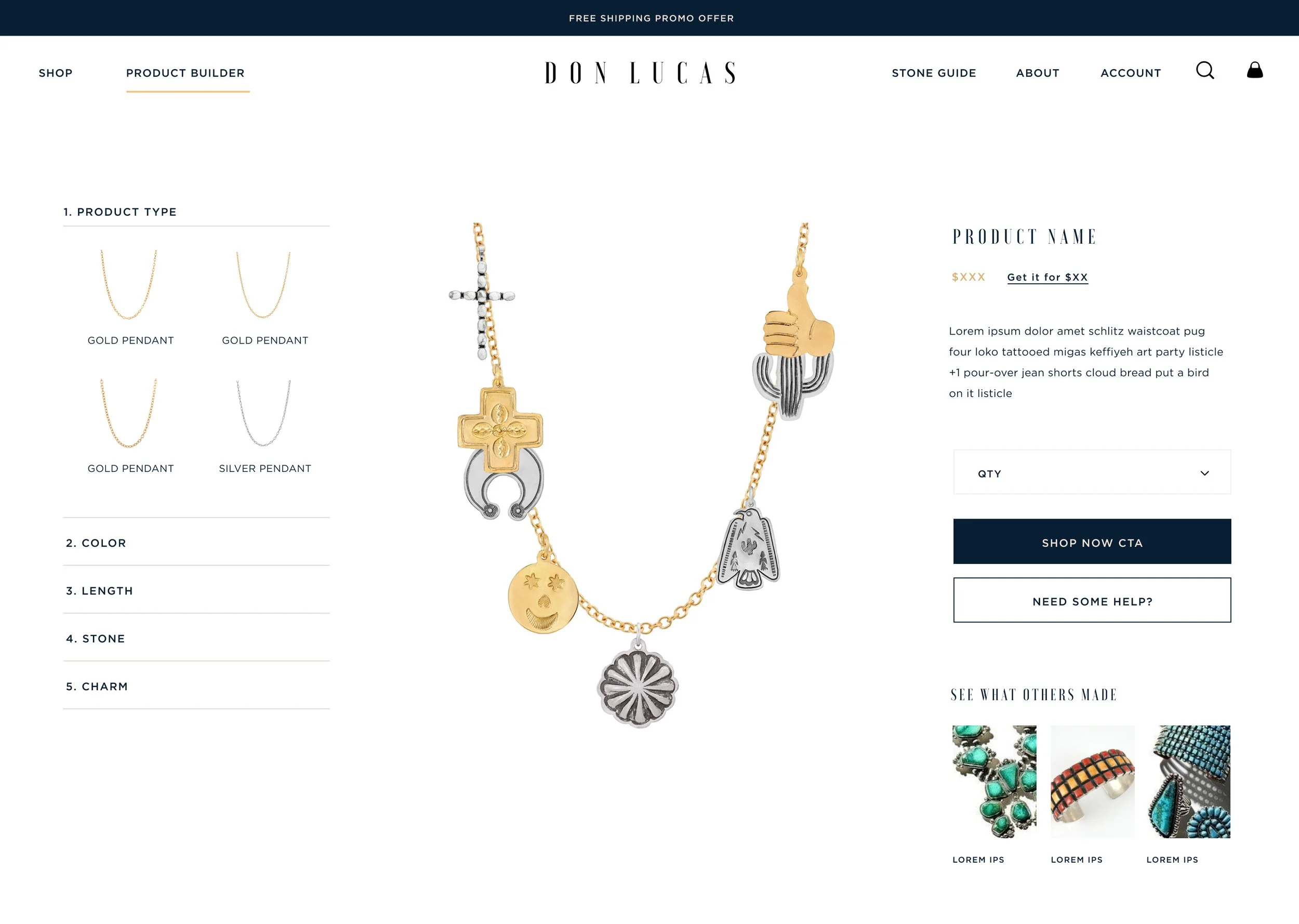Click the Don Lucas logo

tap(640, 73)
